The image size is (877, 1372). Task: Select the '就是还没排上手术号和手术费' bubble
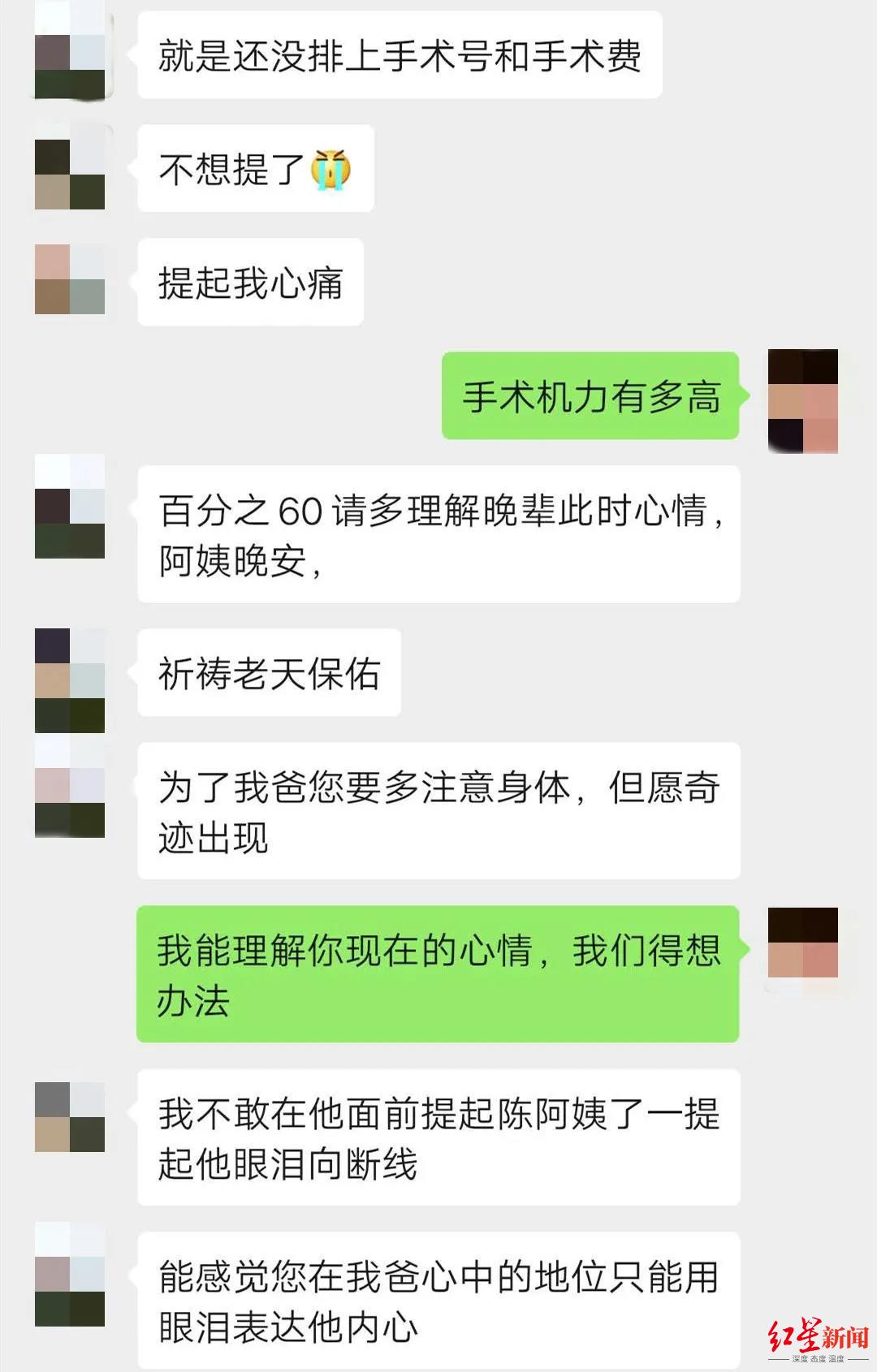[x=400, y=55]
